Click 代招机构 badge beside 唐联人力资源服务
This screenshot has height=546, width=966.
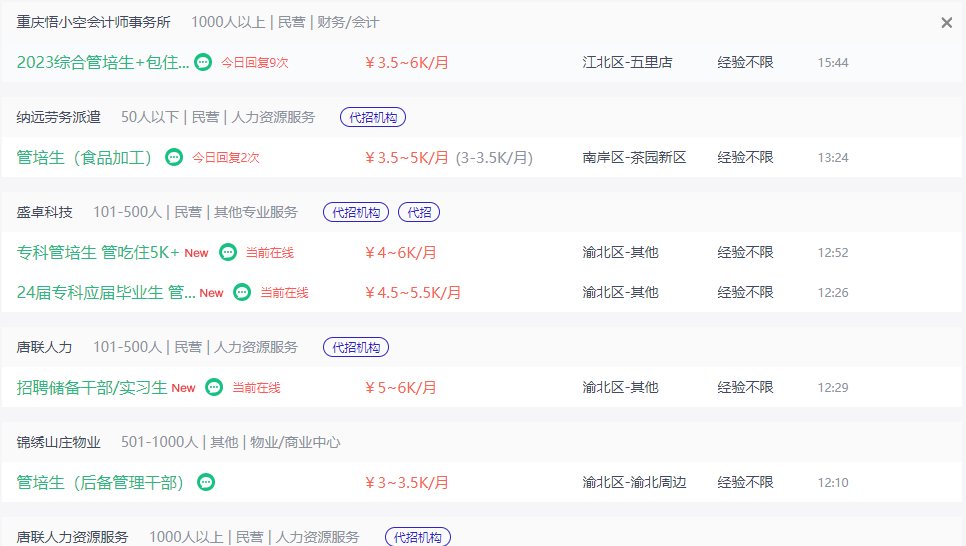(418, 537)
